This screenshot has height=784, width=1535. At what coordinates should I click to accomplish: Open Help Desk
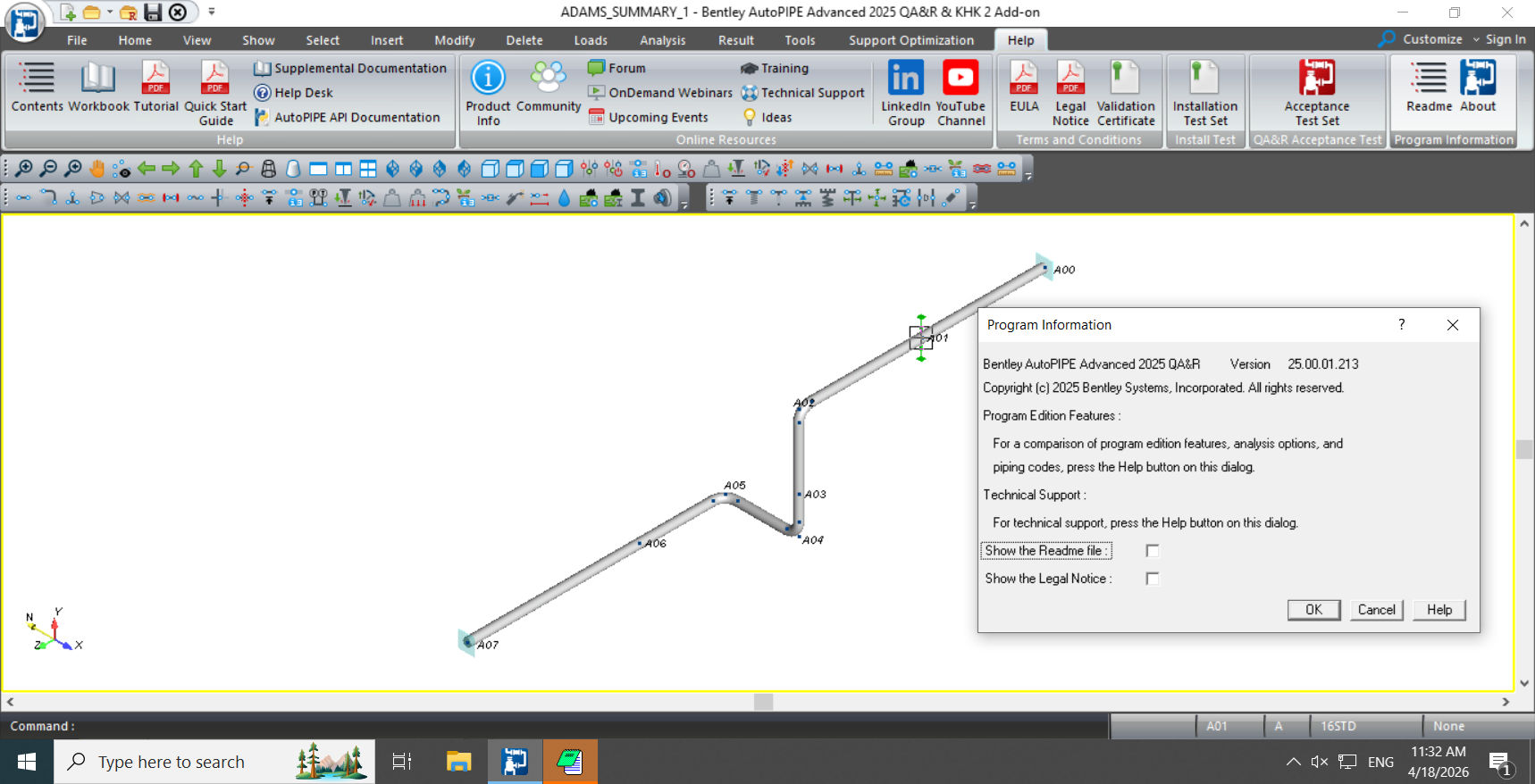click(293, 93)
